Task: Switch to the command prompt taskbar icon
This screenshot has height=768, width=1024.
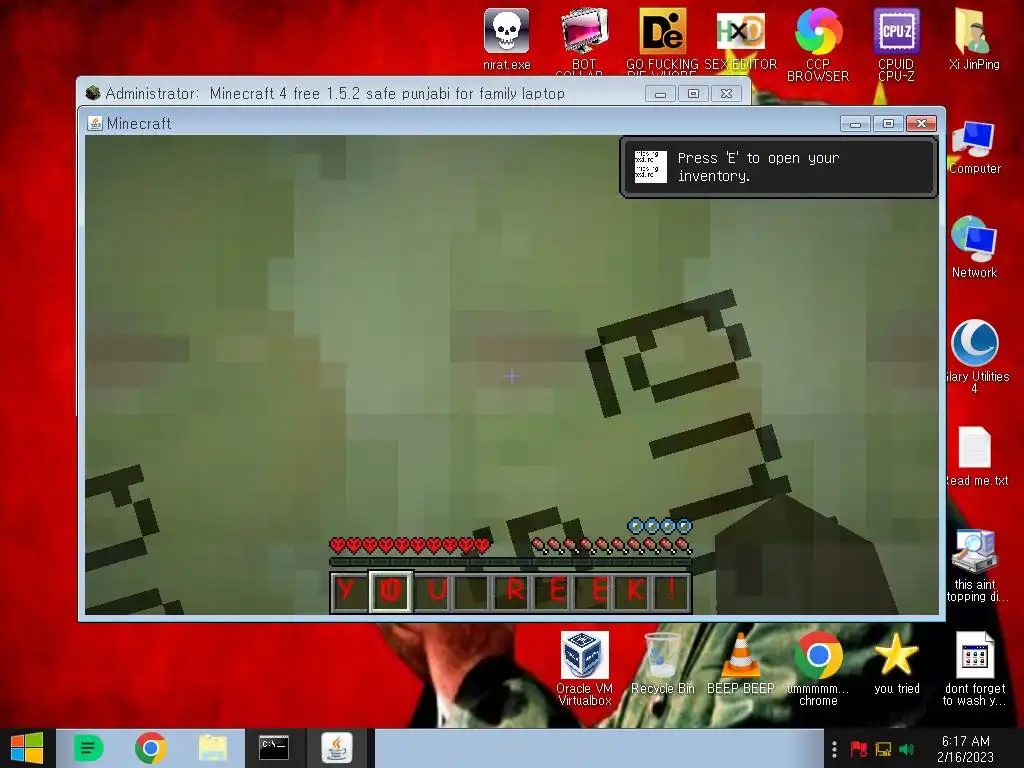Action: (x=274, y=748)
